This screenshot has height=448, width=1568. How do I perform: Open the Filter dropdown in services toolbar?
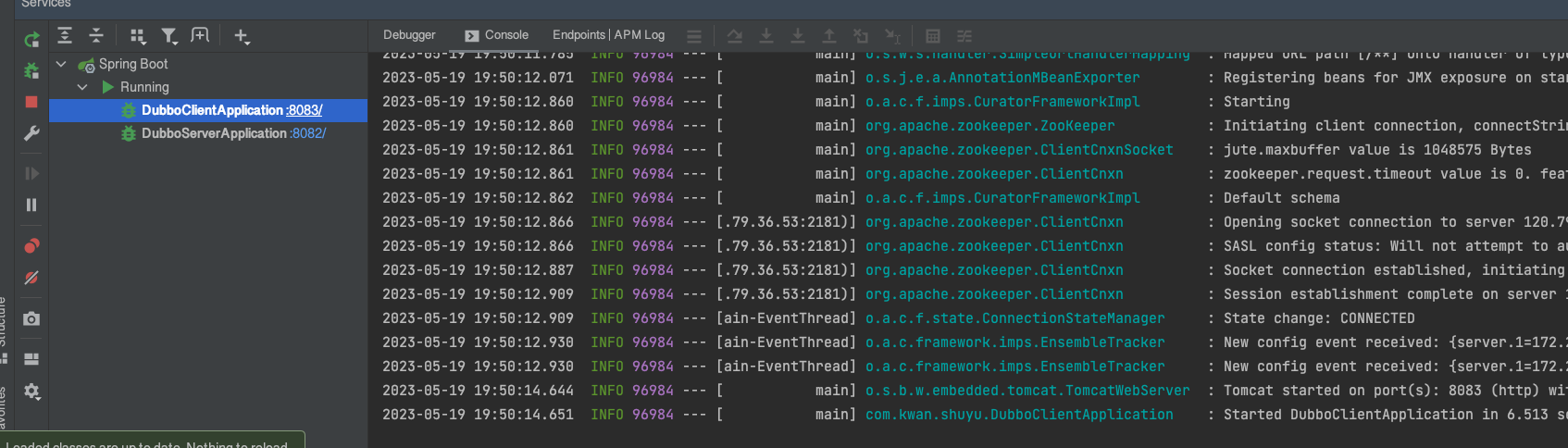[169, 36]
